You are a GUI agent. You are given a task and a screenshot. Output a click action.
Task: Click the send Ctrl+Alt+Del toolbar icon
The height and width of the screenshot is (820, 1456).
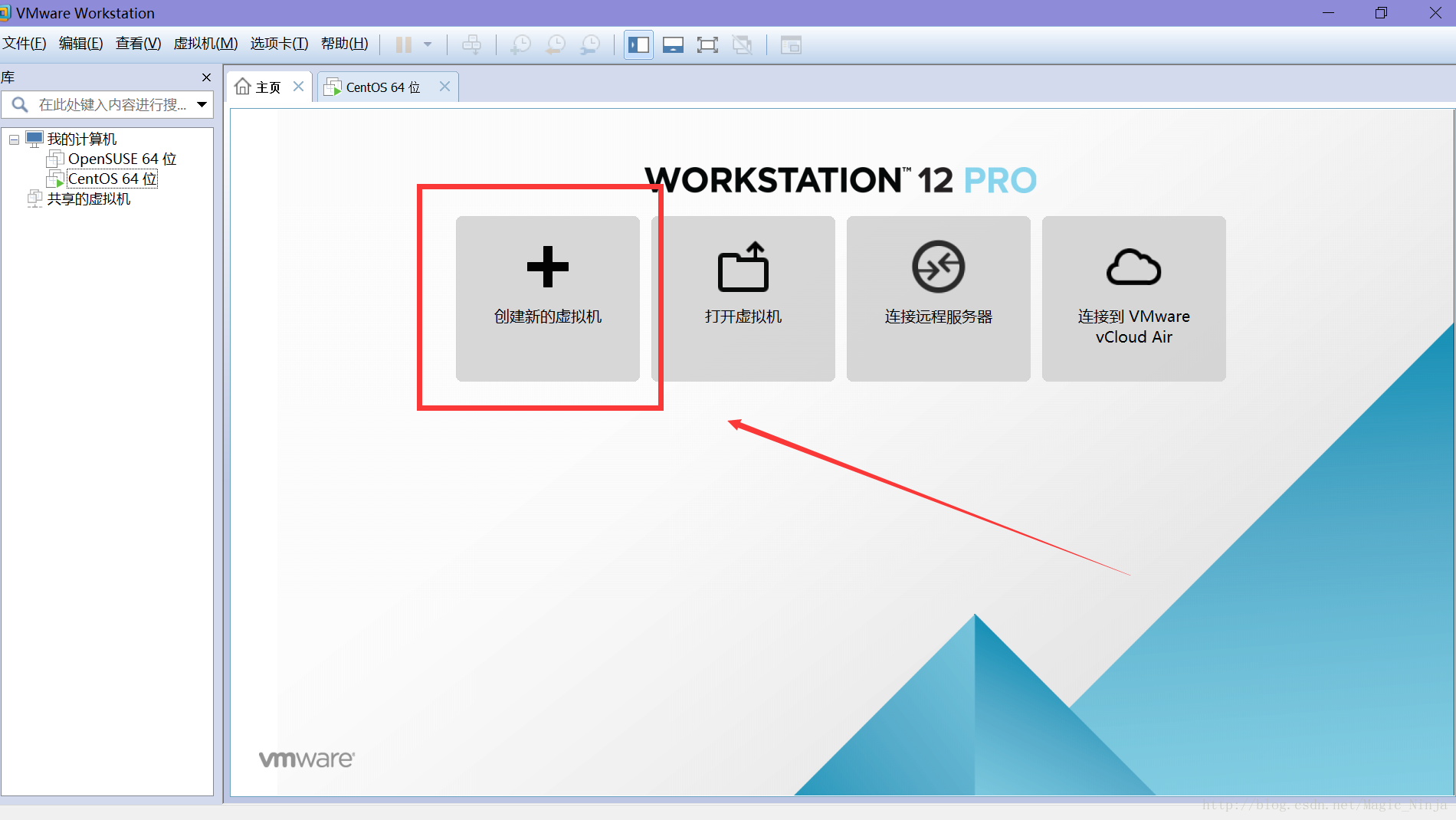472,45
